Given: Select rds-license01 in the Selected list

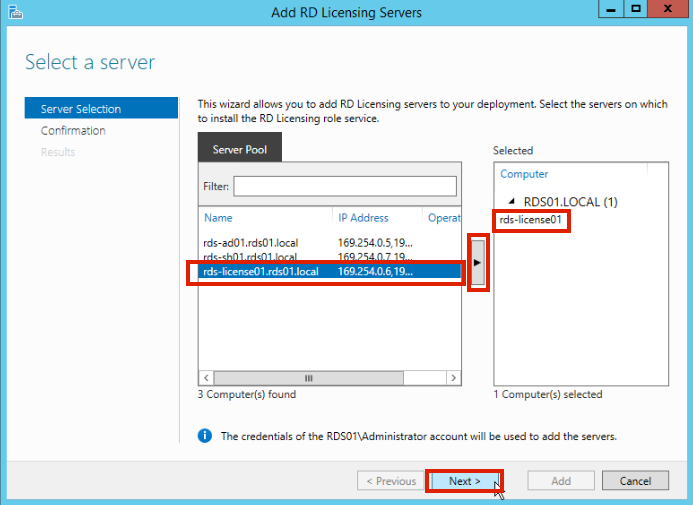Looking at the screenshot, I should 532,220.
